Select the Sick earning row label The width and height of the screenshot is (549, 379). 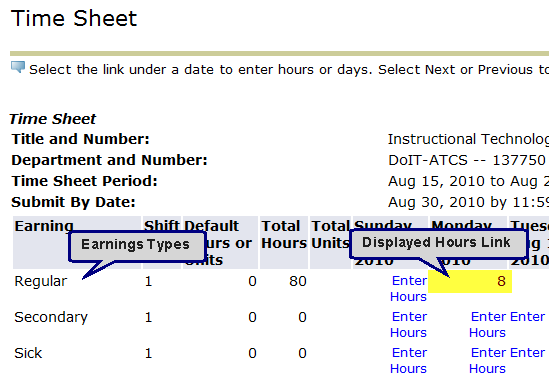click(28, 353)
